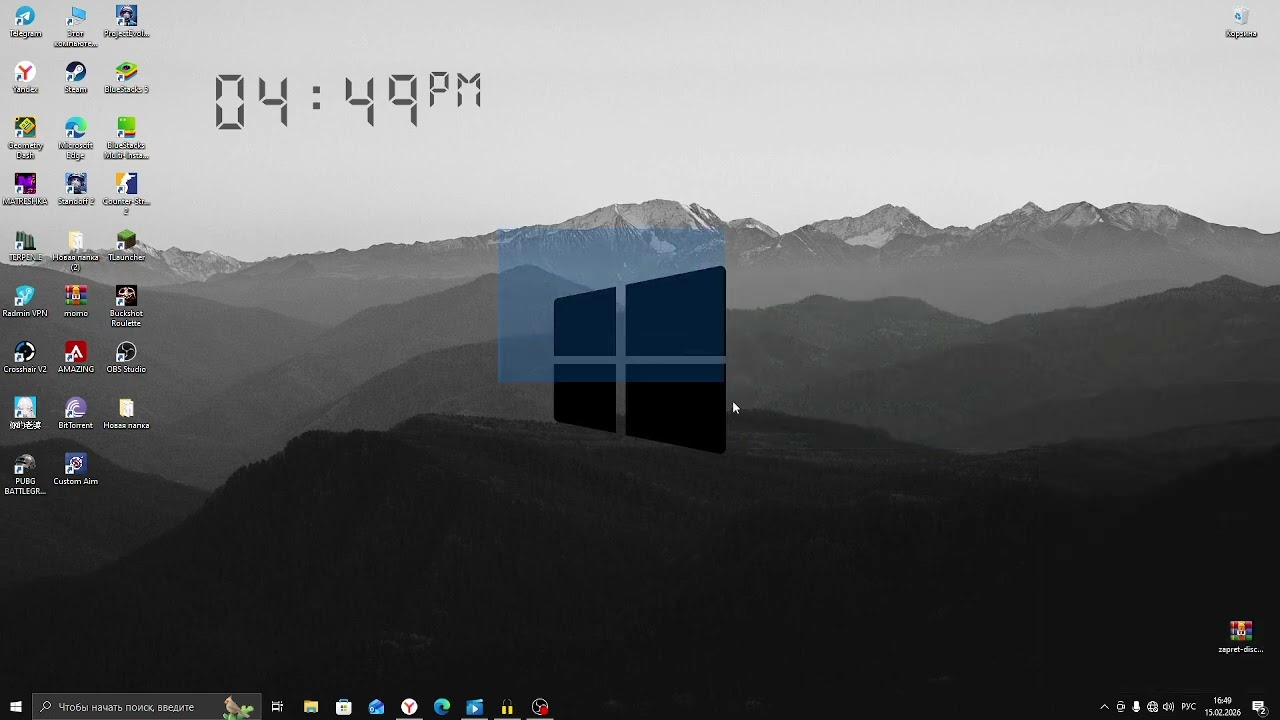Expand the hidden system tray icons
The image size is (1280, 720).
coord(1104,707)
